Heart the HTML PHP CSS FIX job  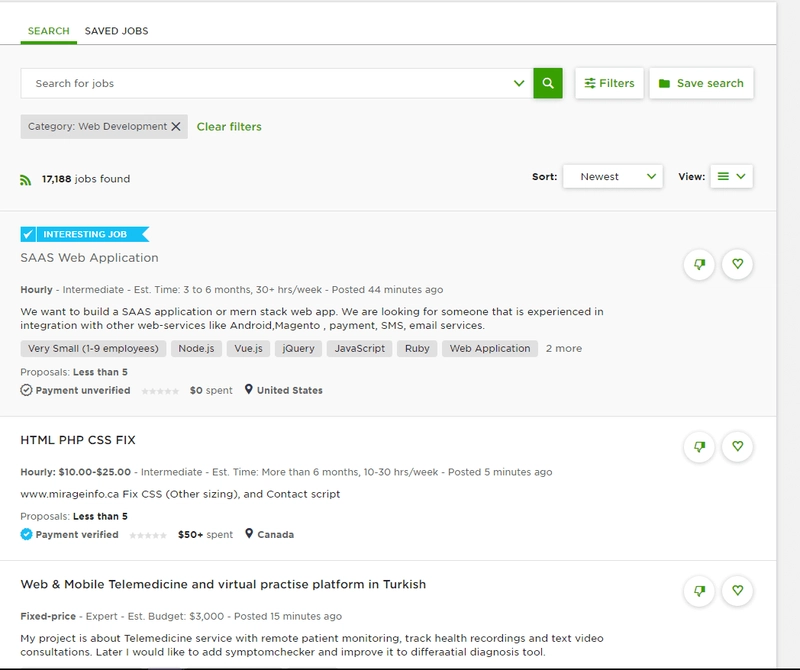click(737, 446)
